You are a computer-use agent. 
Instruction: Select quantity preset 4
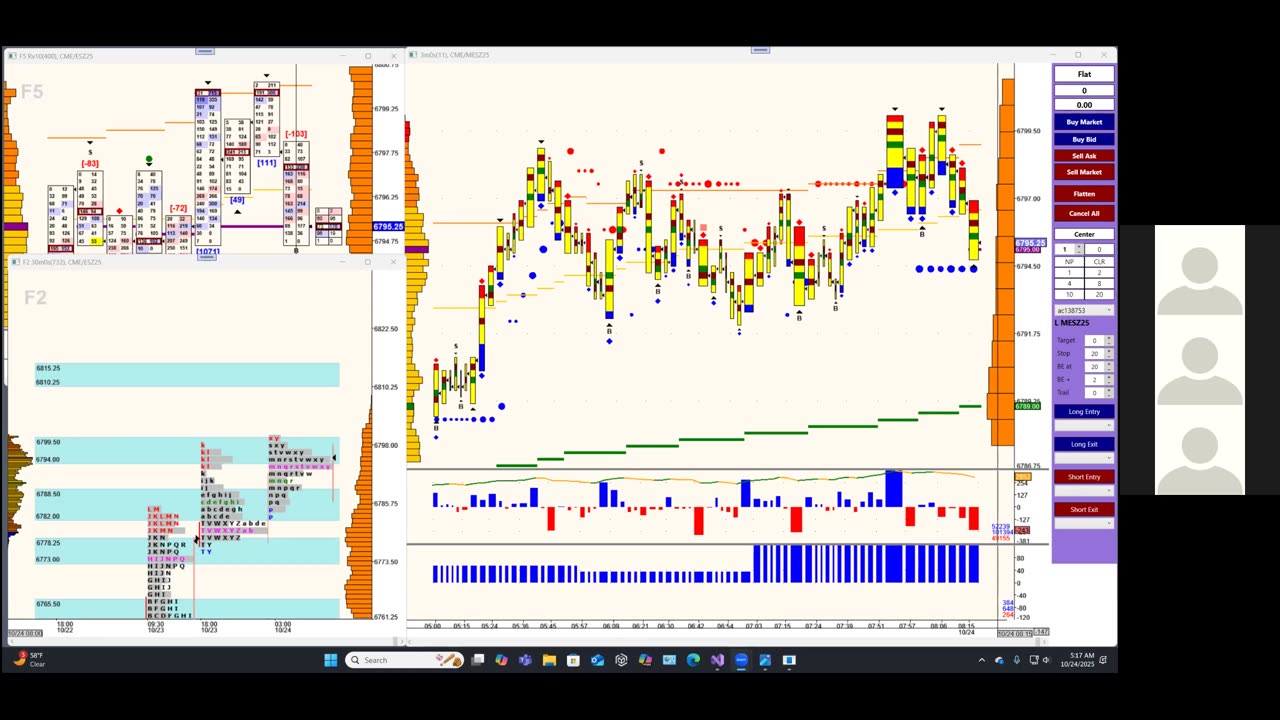(x=1069, y=283)
